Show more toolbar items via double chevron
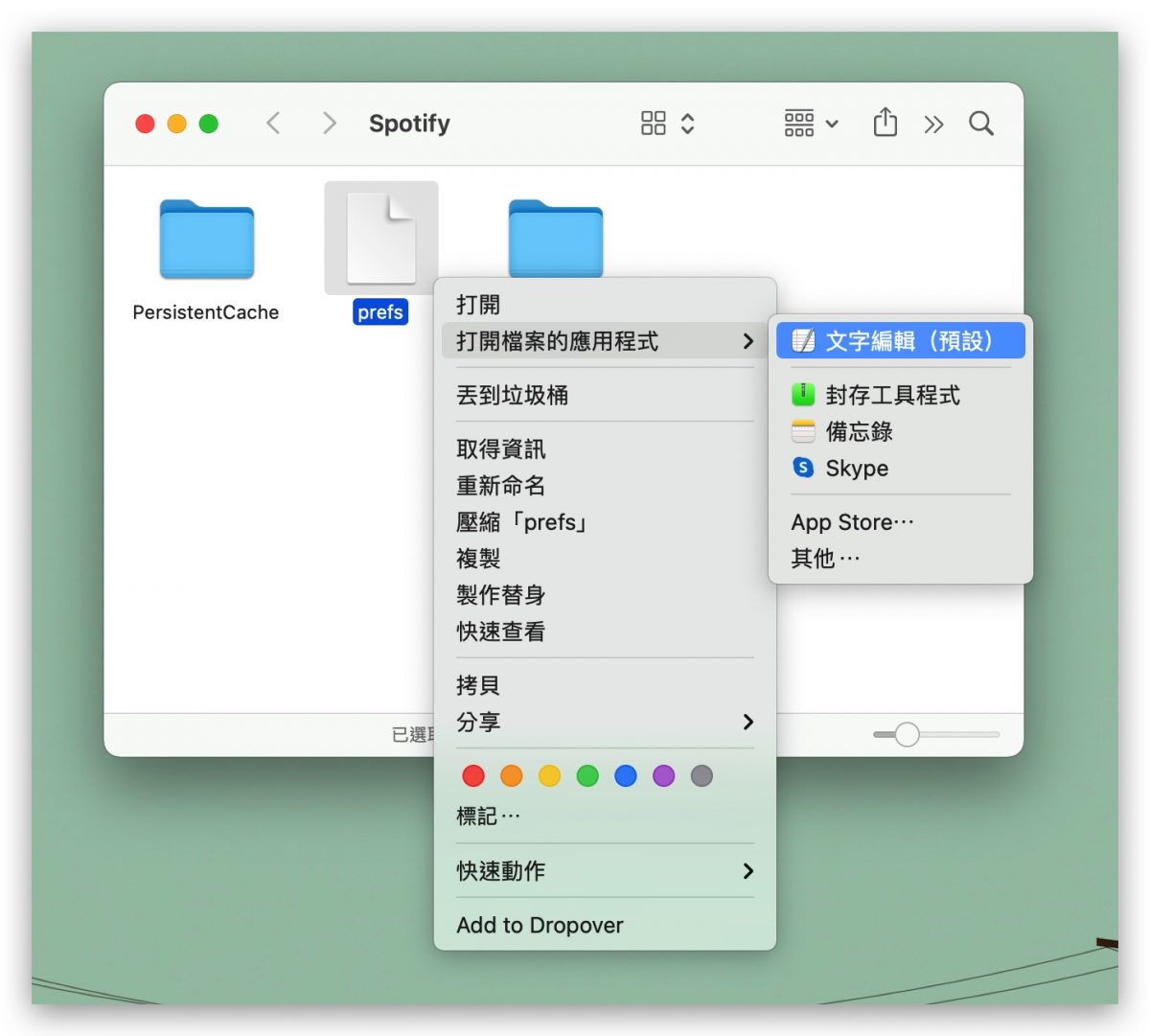This screenshot has height=1036, width=1150. click(933, 124)
